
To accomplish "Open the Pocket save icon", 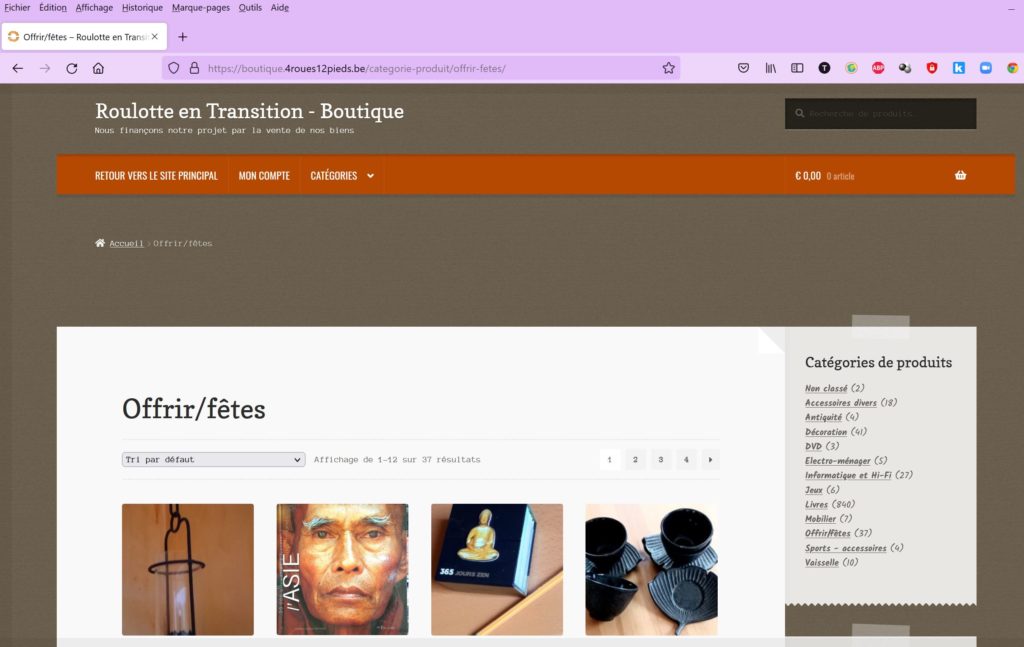I will click(x=743, y=68).
